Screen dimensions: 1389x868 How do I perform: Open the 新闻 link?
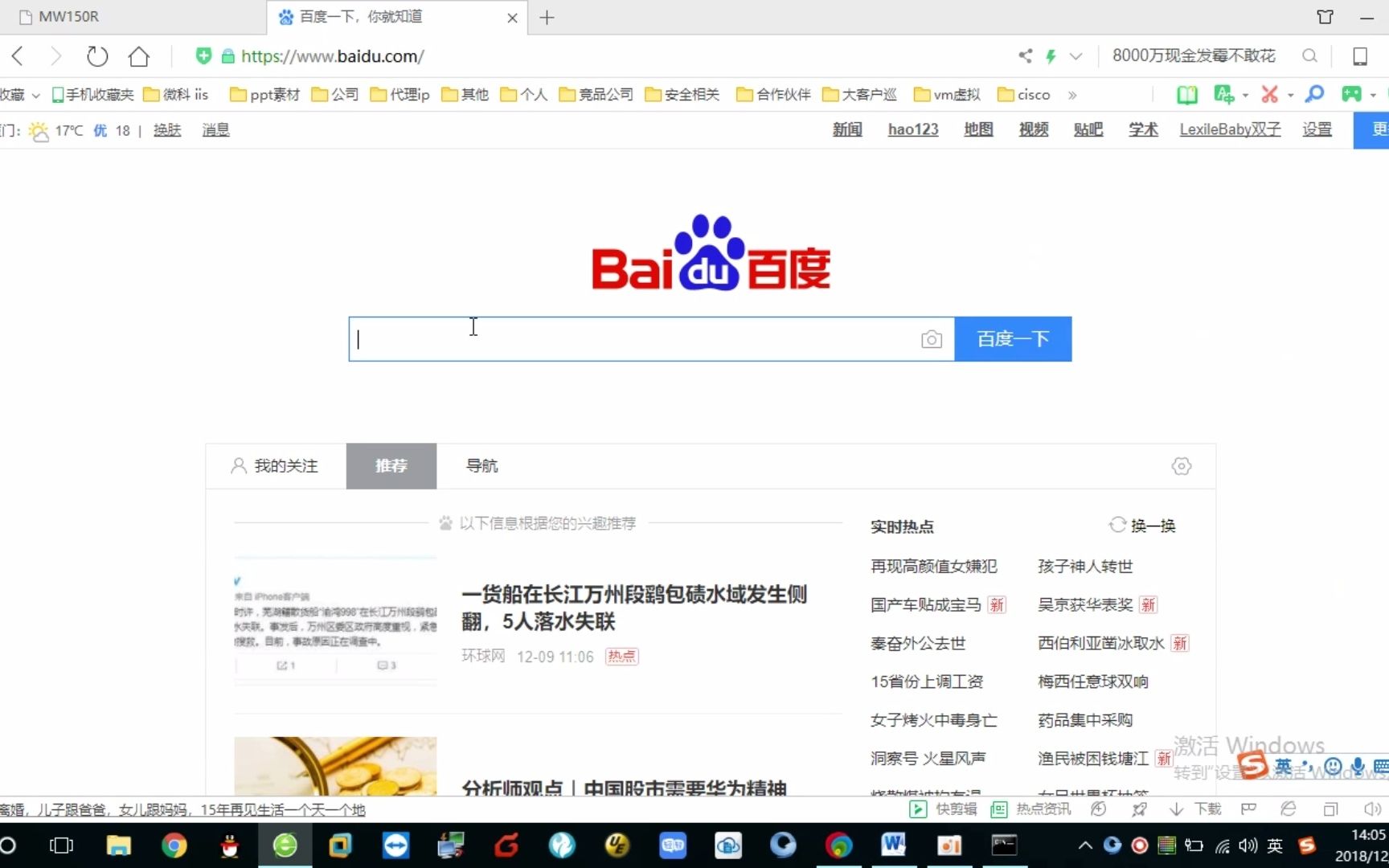[847, 129]
